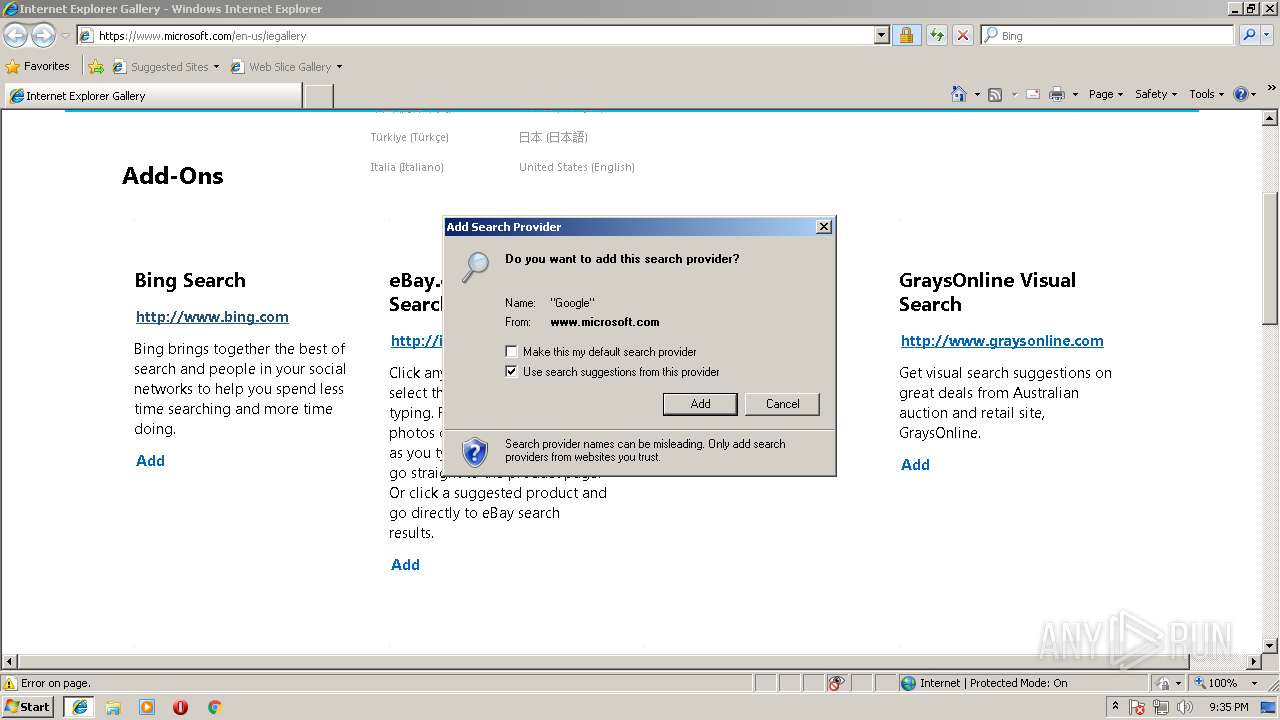Expand command bar overflow chevron
Image resolution: width=1280 pixels, height=720 pixels.
click(x=1272, y=90)
